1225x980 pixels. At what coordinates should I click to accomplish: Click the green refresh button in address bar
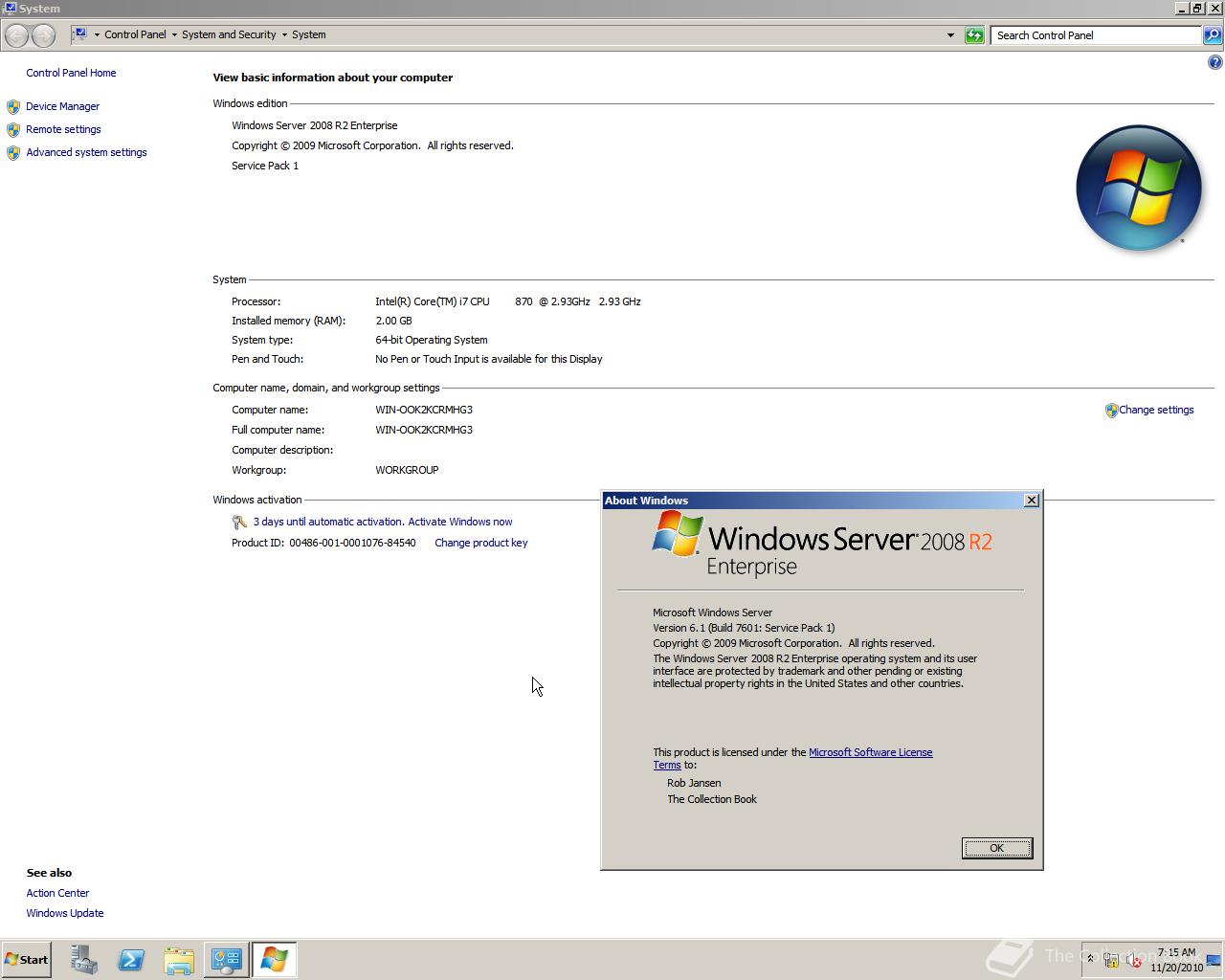974,35
